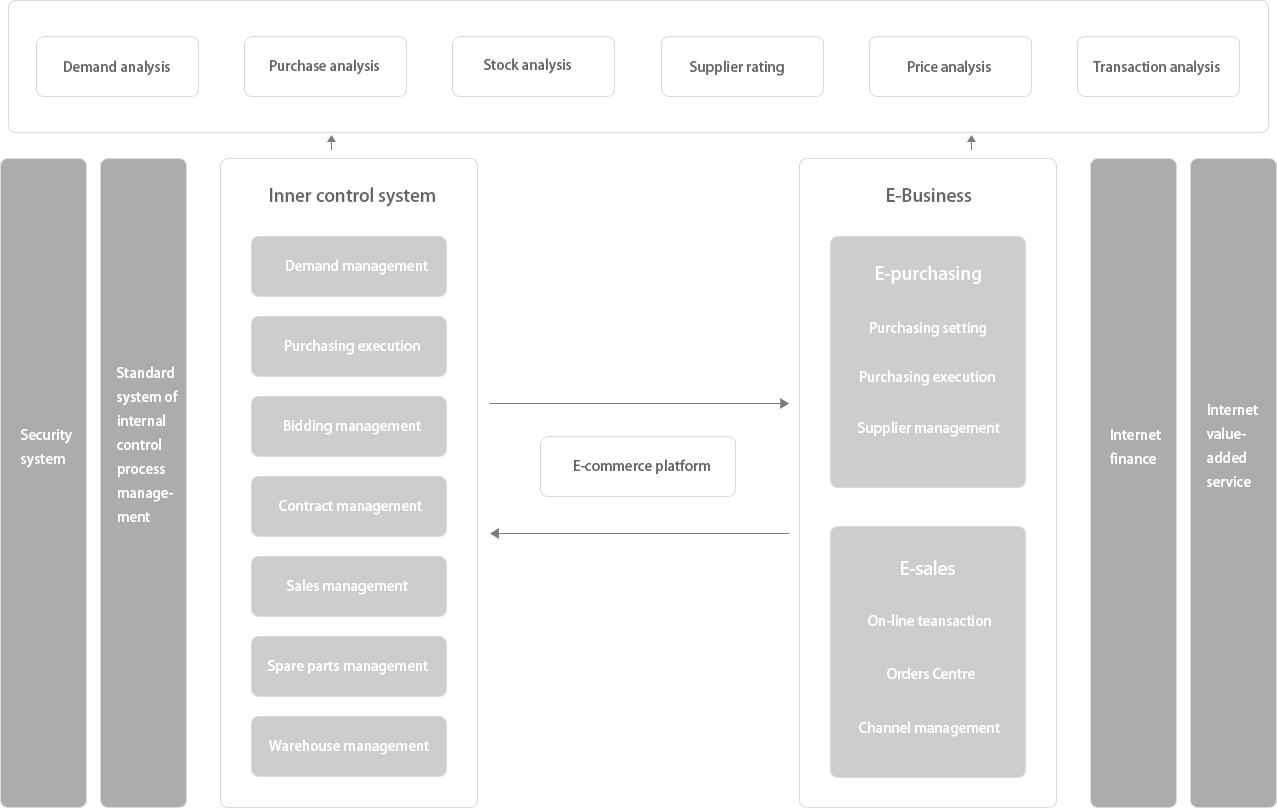
Task: Click the Spare parts management block
Action: click(349, 666)
